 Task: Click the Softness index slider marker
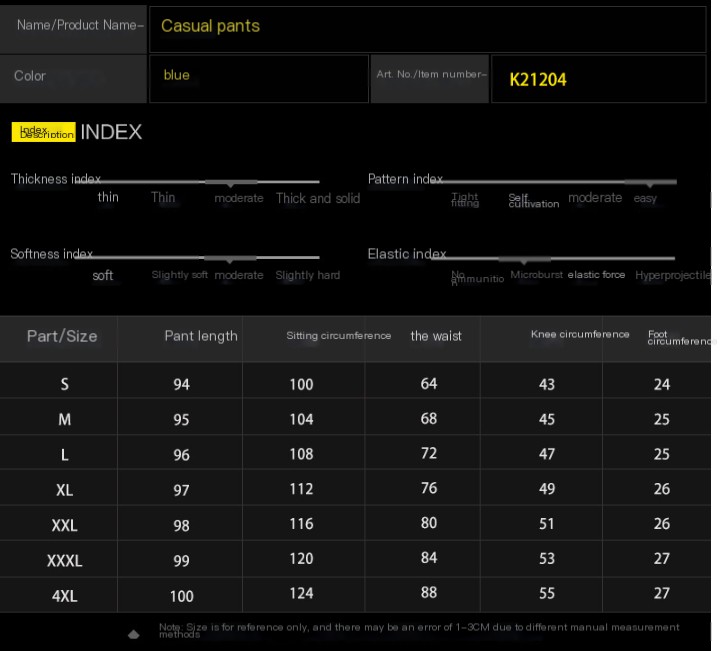tap(231, 258)
